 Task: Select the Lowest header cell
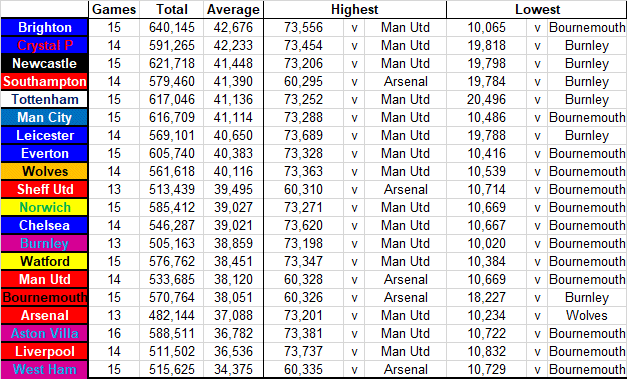[x=537, y=10]
